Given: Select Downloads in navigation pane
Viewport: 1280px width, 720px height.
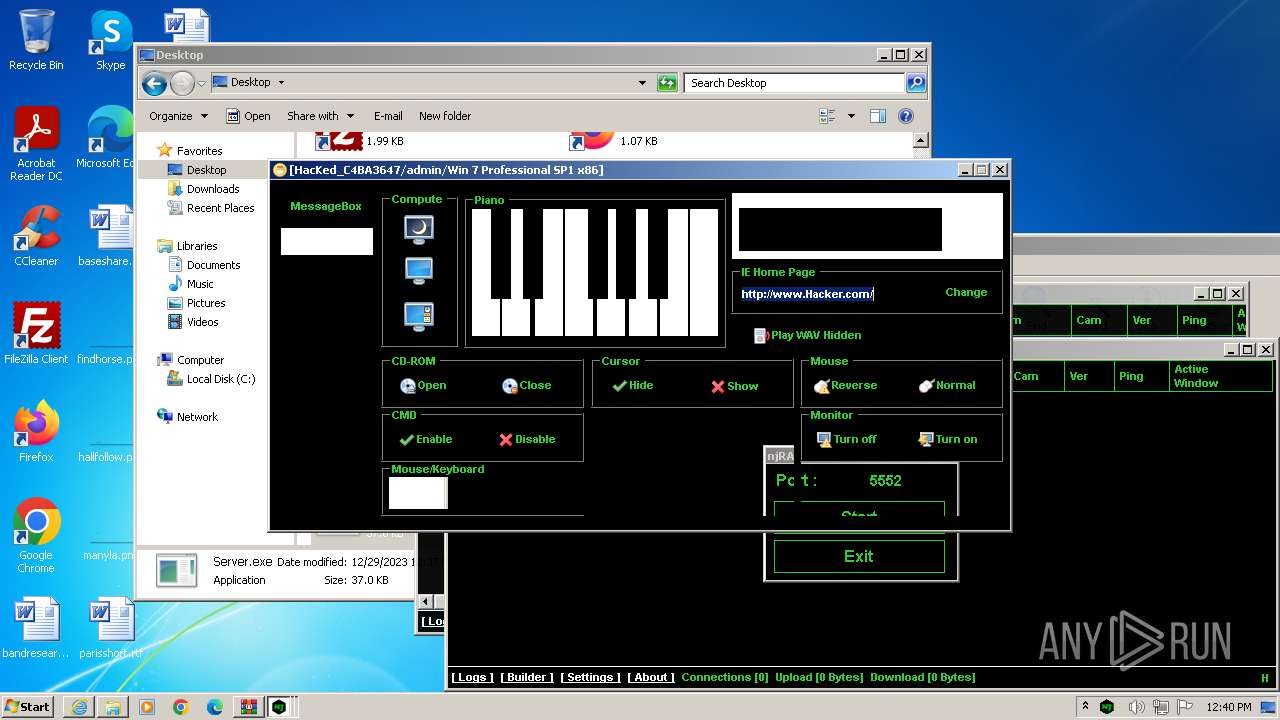Looking at the screenshot, I should pos(213,189).
